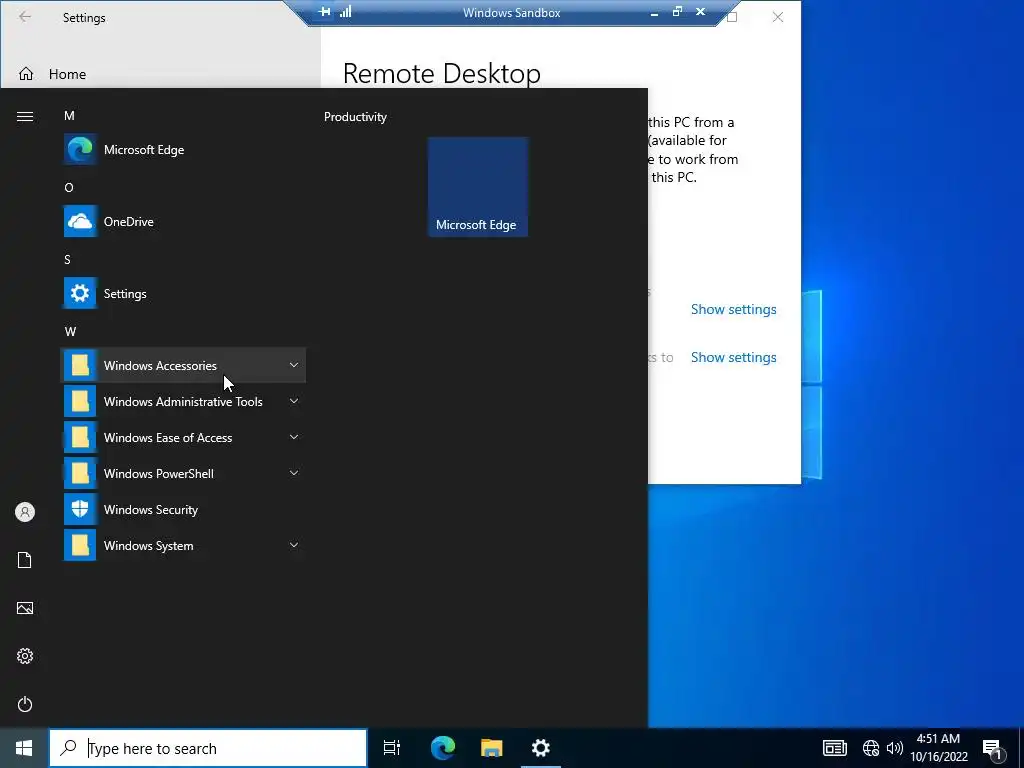This screenshot has width=1024, height=768.
Task: Click the Power button in Start menu
Action: tap(25, 704)
